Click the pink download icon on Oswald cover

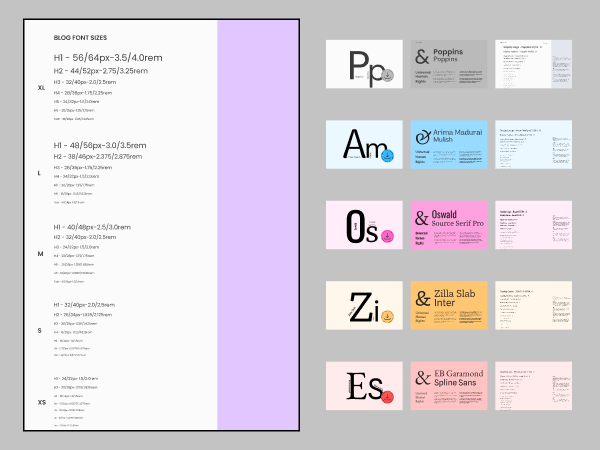click(x=388, y=236)
